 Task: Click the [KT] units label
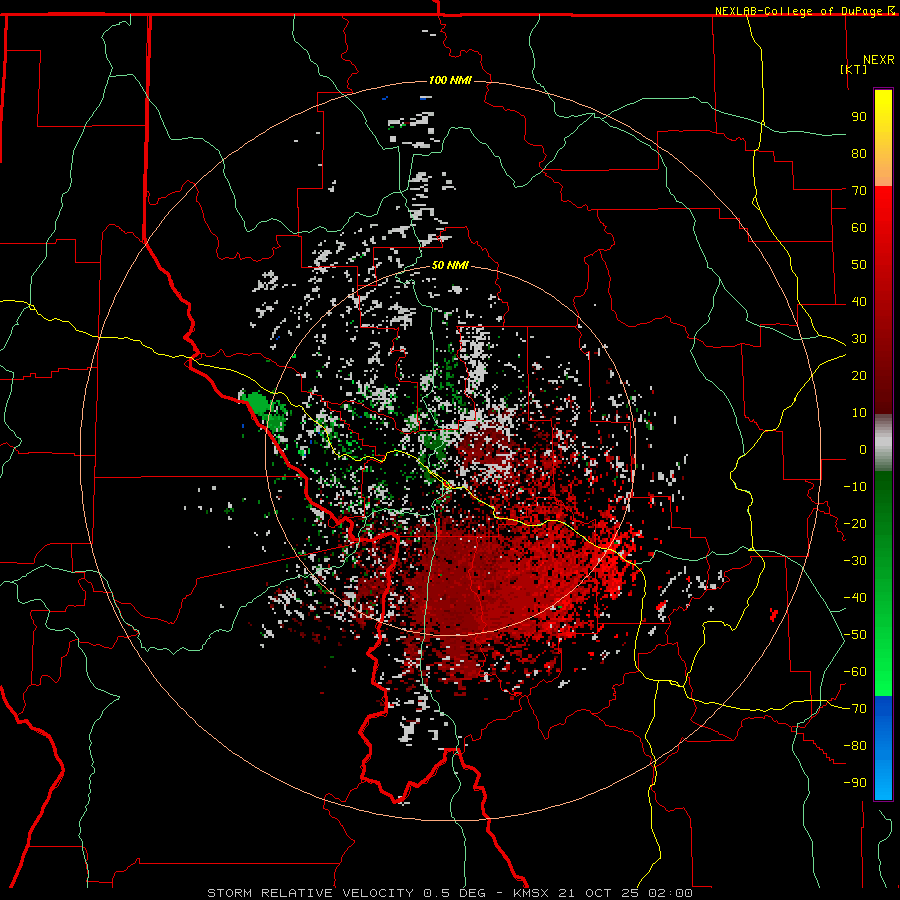tap(854, 69)
